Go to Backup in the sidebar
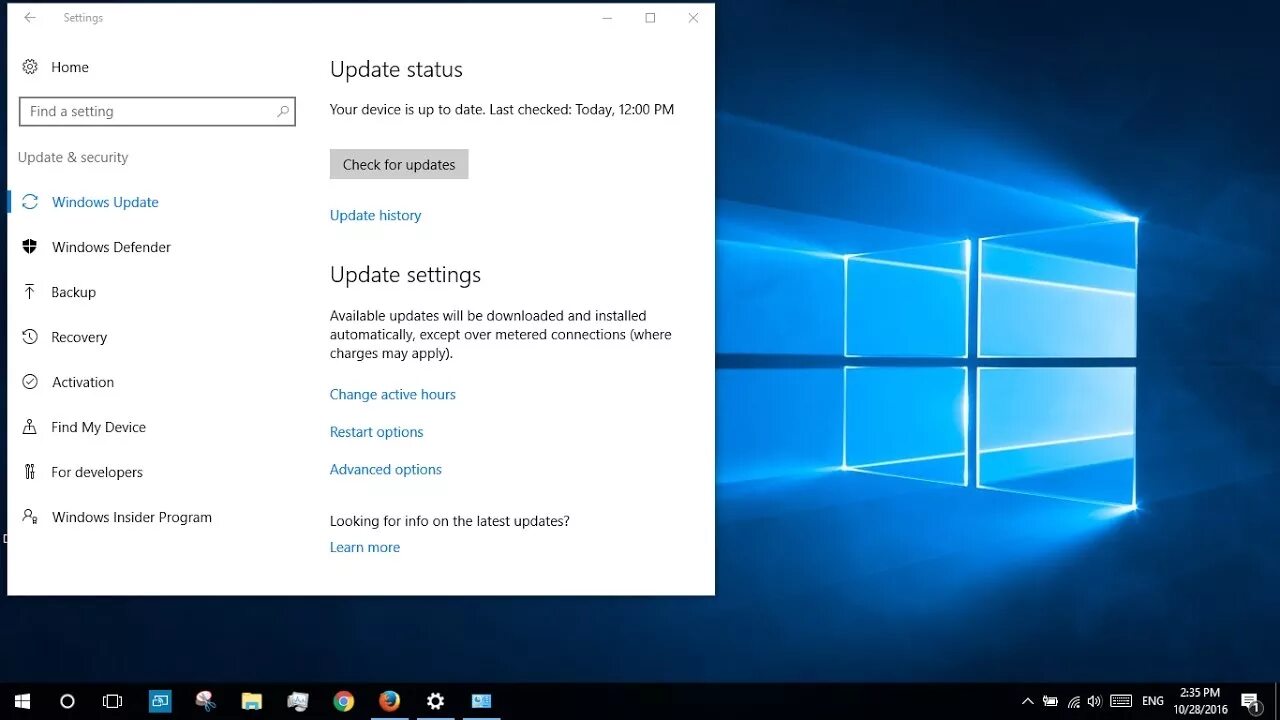1280x720 pixels. (x=74, y=292)
